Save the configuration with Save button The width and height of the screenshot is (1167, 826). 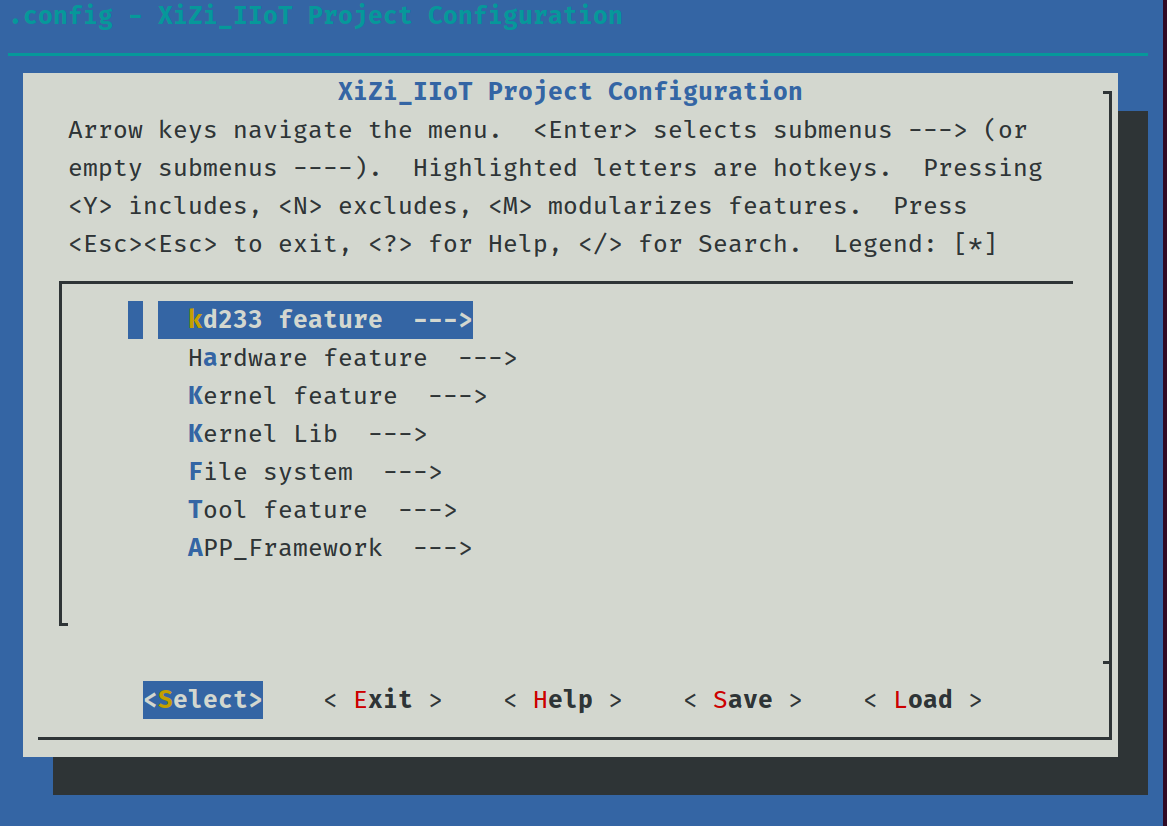(742, 700)
